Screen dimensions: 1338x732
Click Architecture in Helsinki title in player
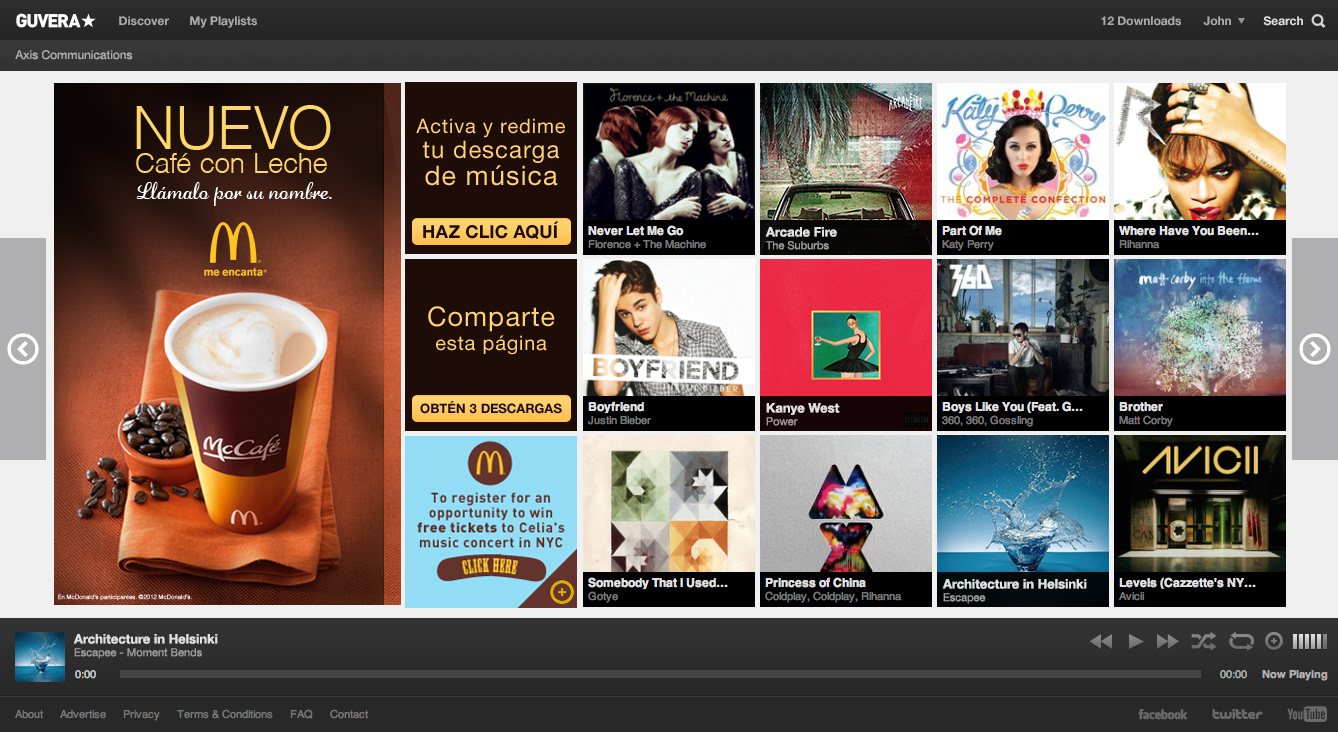(x=146, y=639)
